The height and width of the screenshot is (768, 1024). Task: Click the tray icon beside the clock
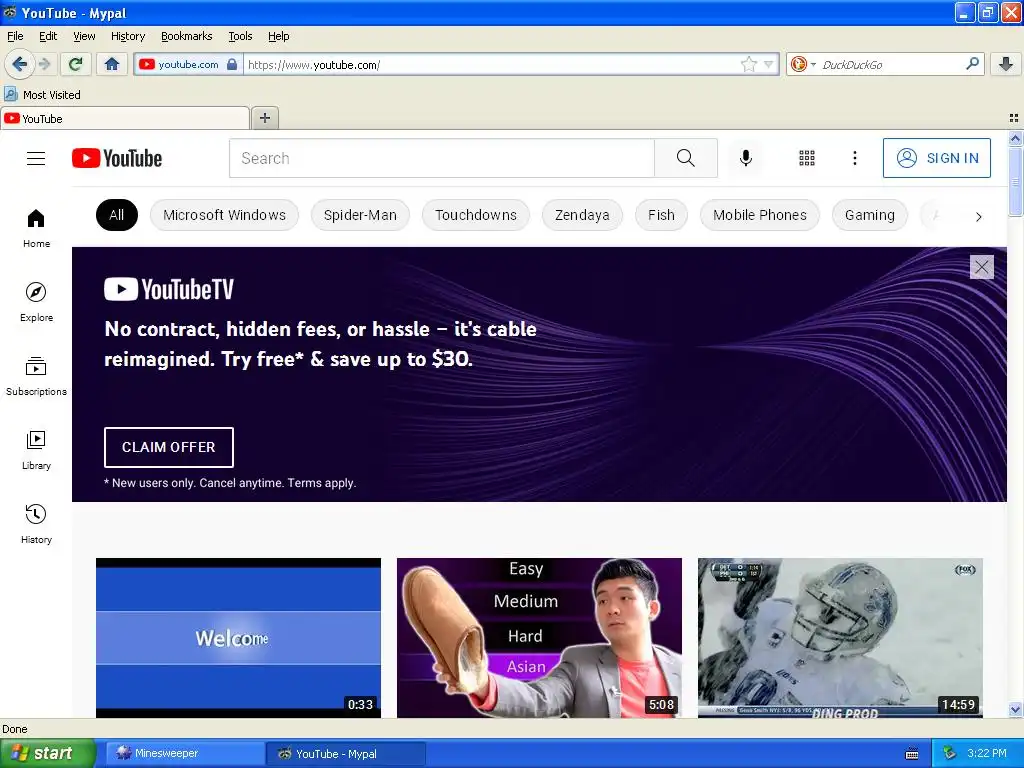(949, 754)
